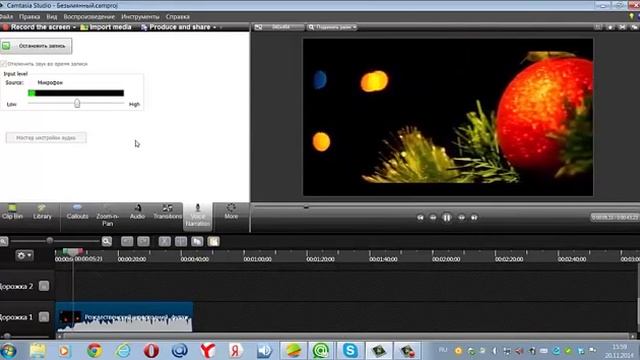Open the Library tab
Image resolution: width=640 pixels, height=360 pixels.
point(42,213)
